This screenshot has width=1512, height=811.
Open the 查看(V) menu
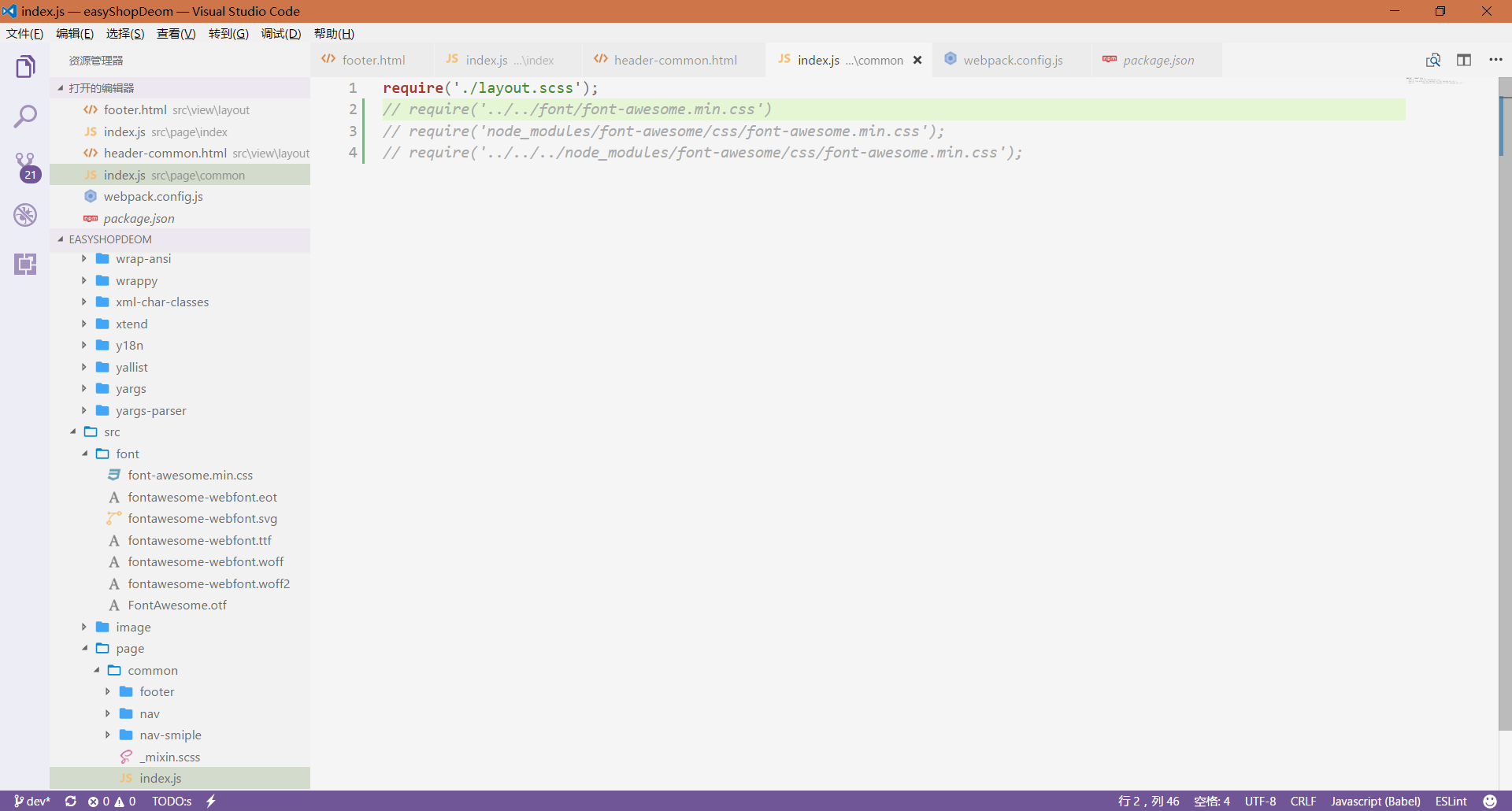click(x=176, y=34)
